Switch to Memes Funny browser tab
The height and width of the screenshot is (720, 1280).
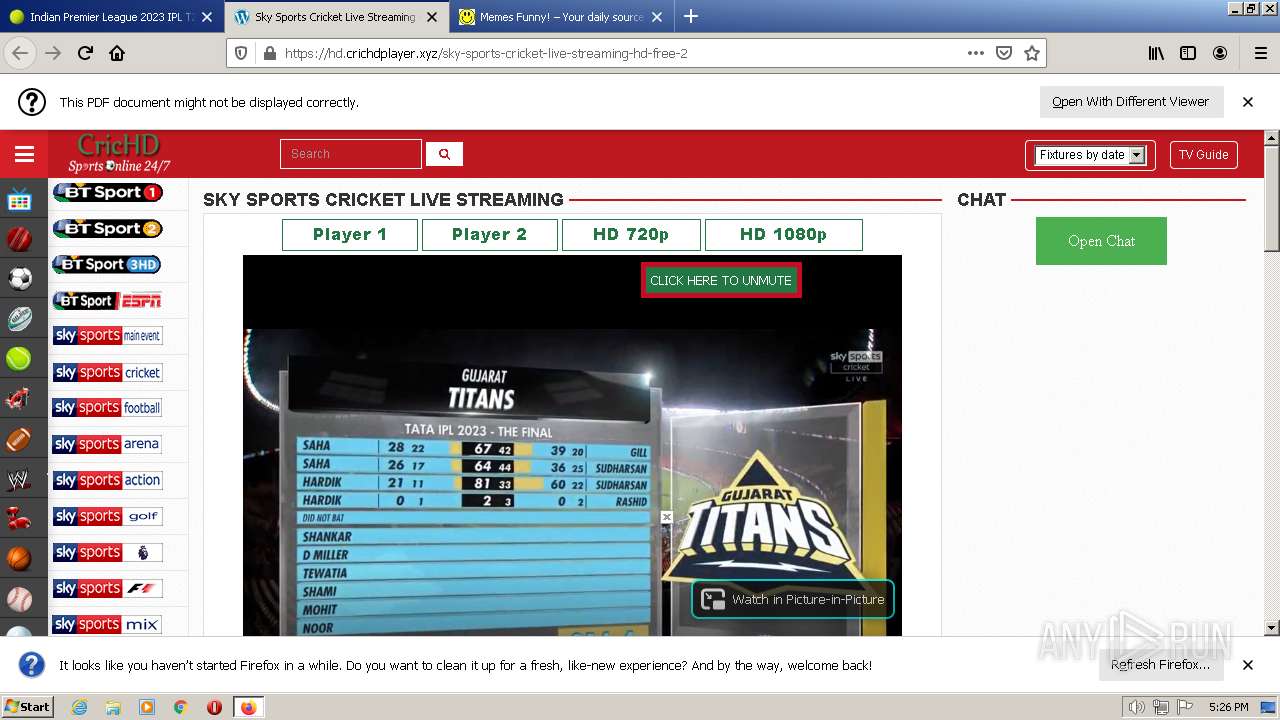coord(560,17)
